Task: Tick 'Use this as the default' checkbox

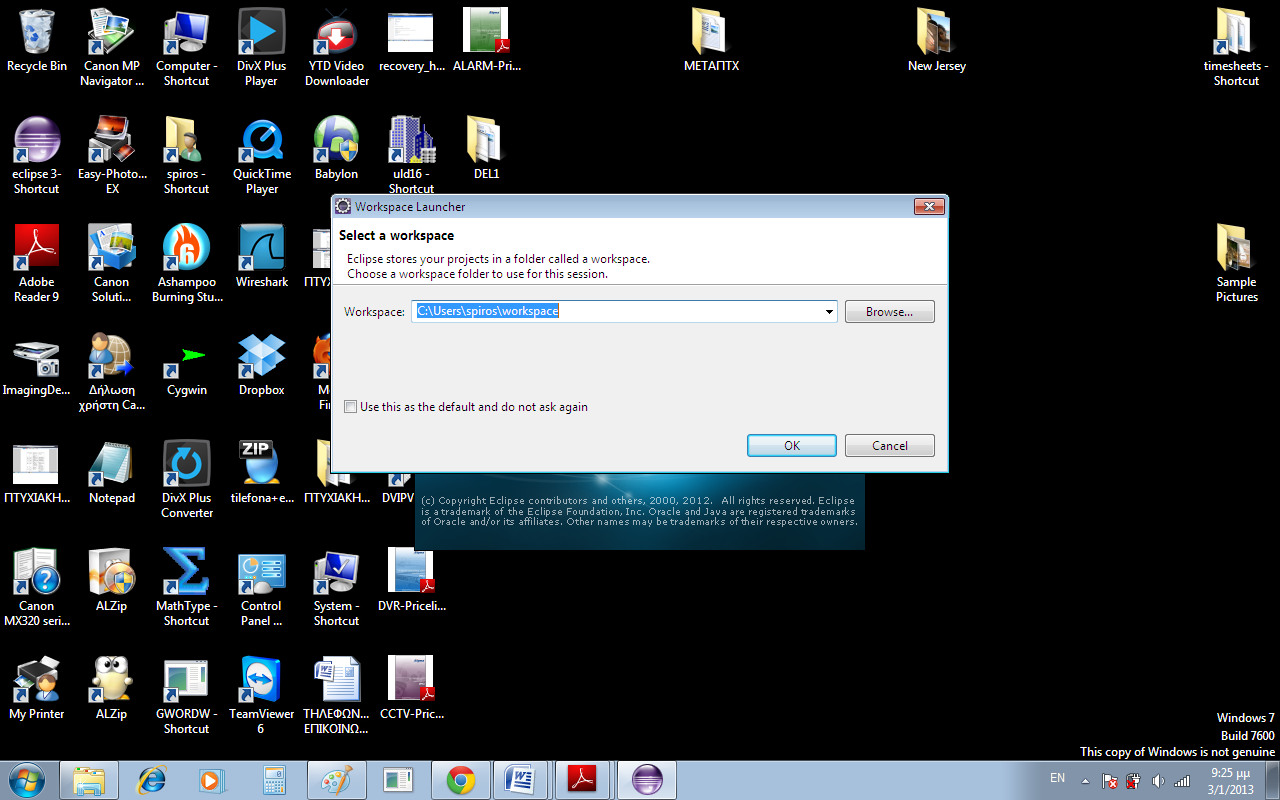Action: (x=350, y=407)
